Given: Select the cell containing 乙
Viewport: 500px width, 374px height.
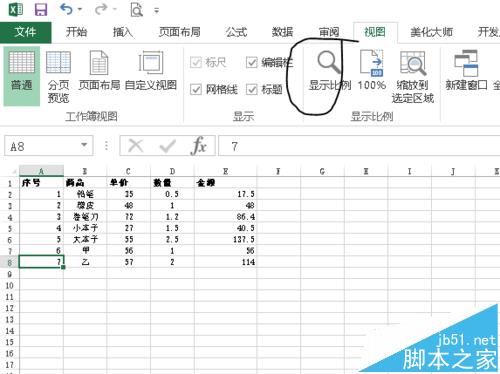Looking at the screenshot, I should [x=85, y=262].
